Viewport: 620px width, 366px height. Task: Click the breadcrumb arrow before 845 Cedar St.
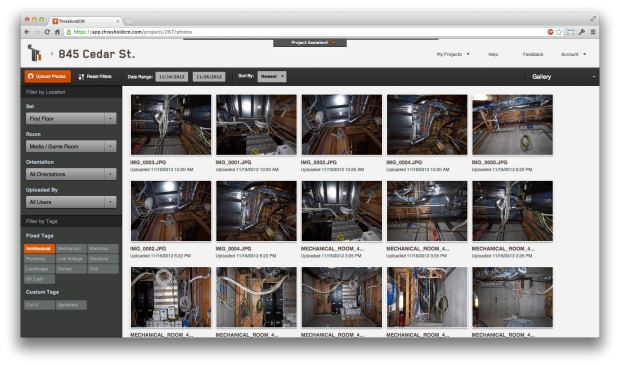tap(51, 53)
